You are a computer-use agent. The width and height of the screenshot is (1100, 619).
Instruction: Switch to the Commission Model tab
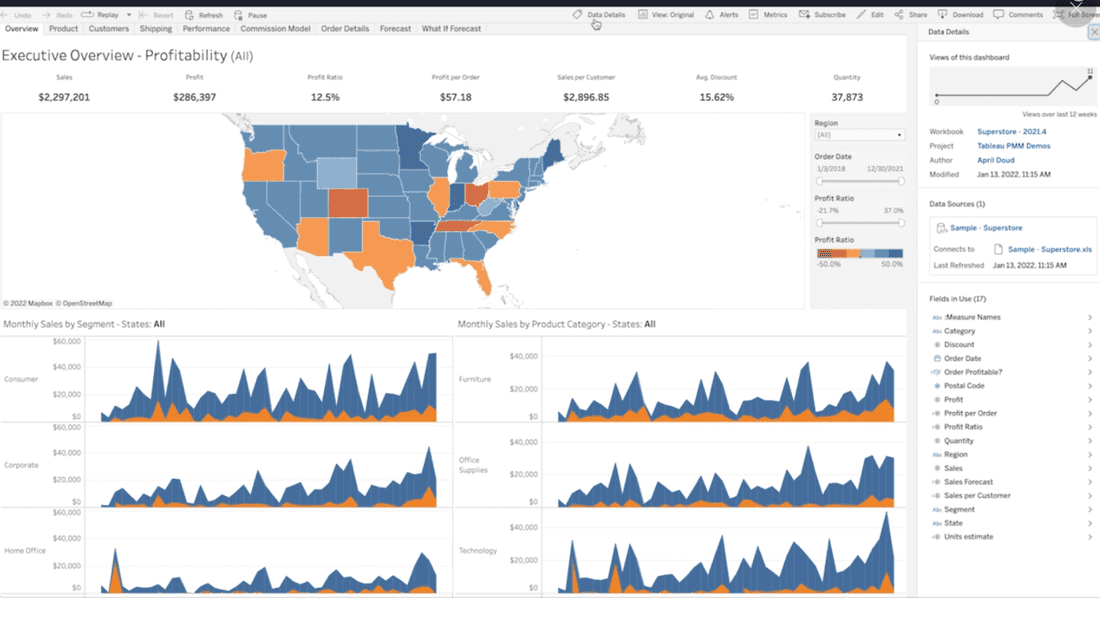(x=275, y=29)
